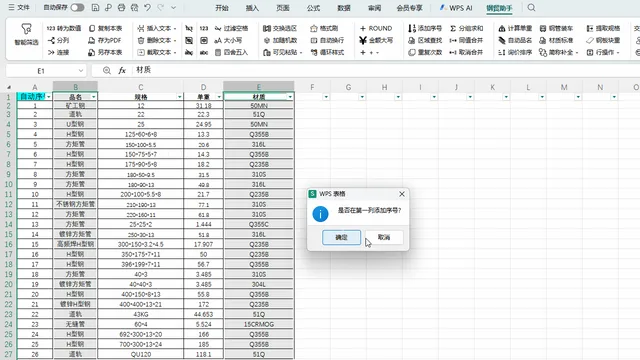Click the search magnifier in title bar
Viewport: 640px width, 360px height.
click(x=531, y=7)
